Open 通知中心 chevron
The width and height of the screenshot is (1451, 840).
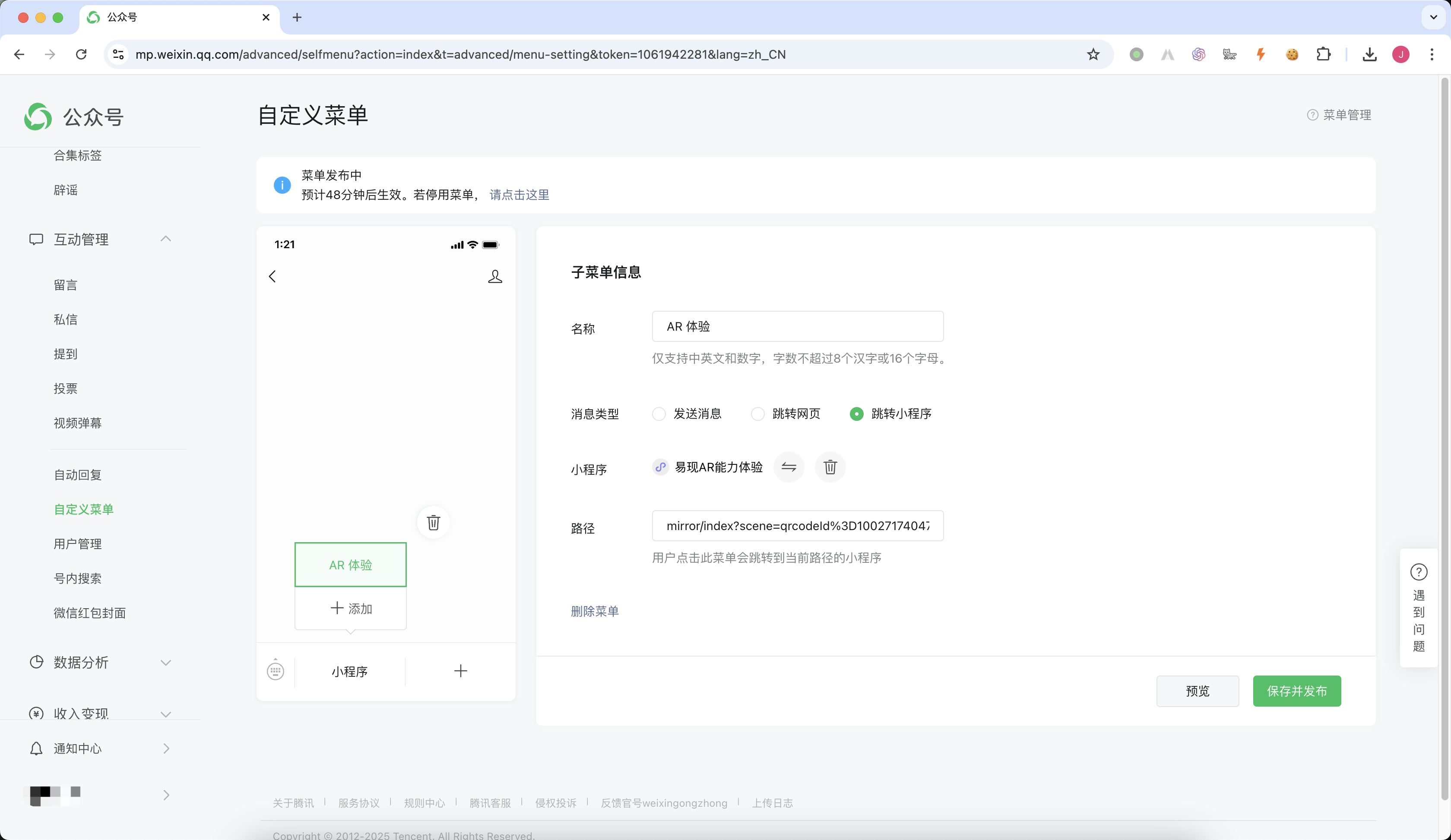click(x=166, y=748)
